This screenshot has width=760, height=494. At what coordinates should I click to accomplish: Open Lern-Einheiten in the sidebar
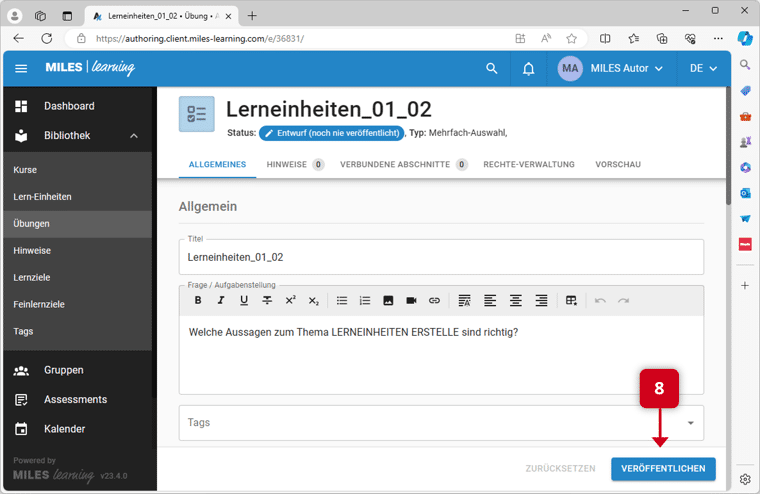42,197
